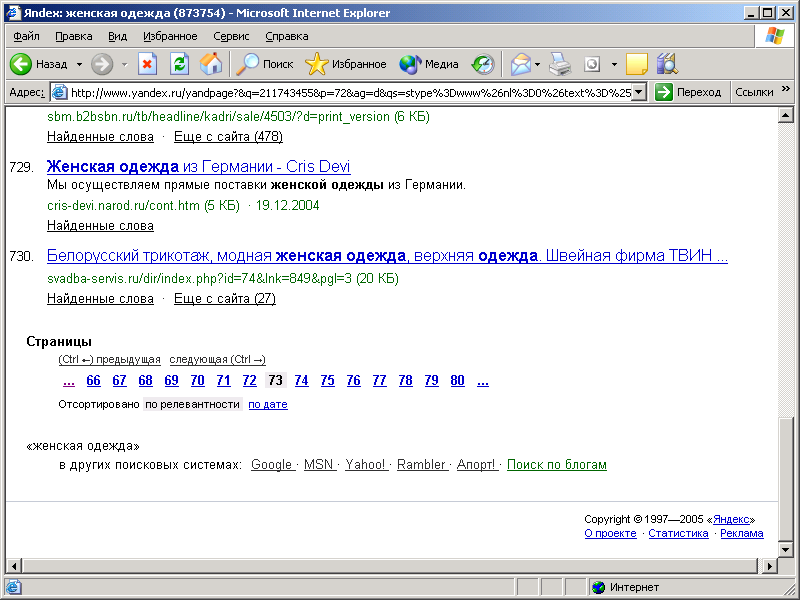
Task: Search the query in Rambler
Action: point(421,465)
